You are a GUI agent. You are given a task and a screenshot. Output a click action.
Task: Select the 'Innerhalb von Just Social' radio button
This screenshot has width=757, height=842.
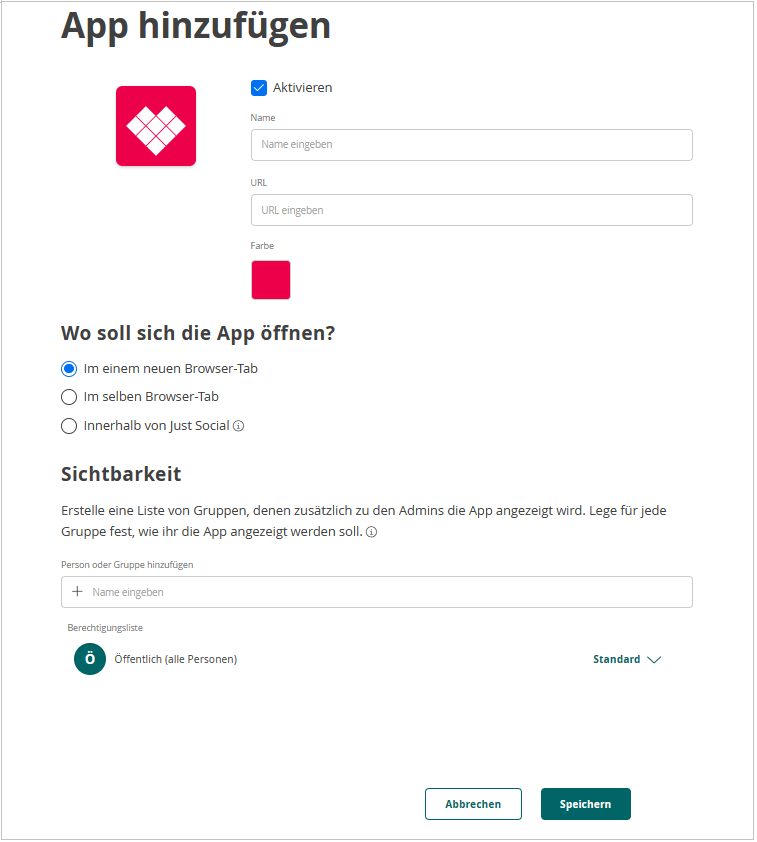(x=69, y=426)
